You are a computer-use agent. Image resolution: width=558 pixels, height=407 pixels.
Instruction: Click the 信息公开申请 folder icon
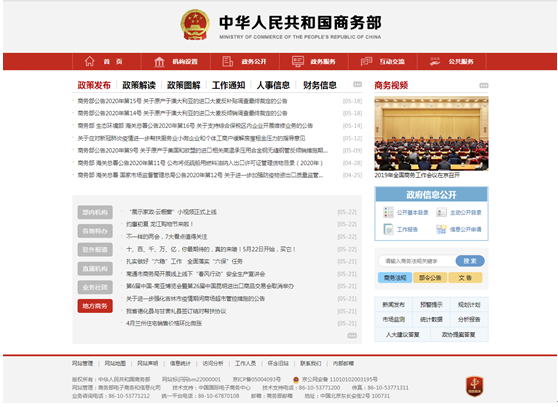tap(441, 229)
